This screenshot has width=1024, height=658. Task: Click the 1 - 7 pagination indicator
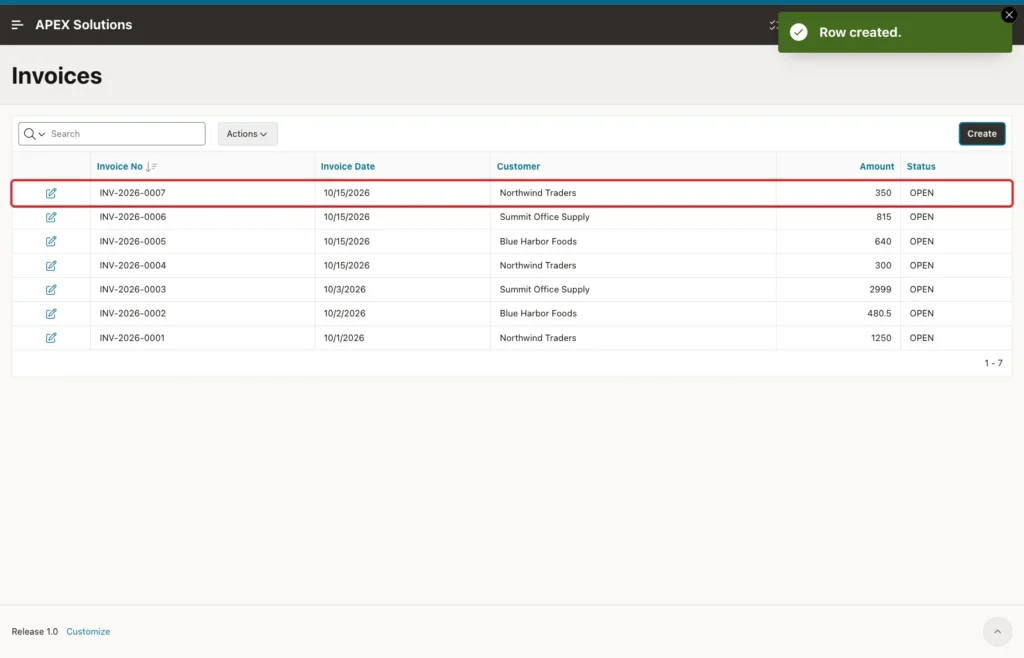click(993, 363)
